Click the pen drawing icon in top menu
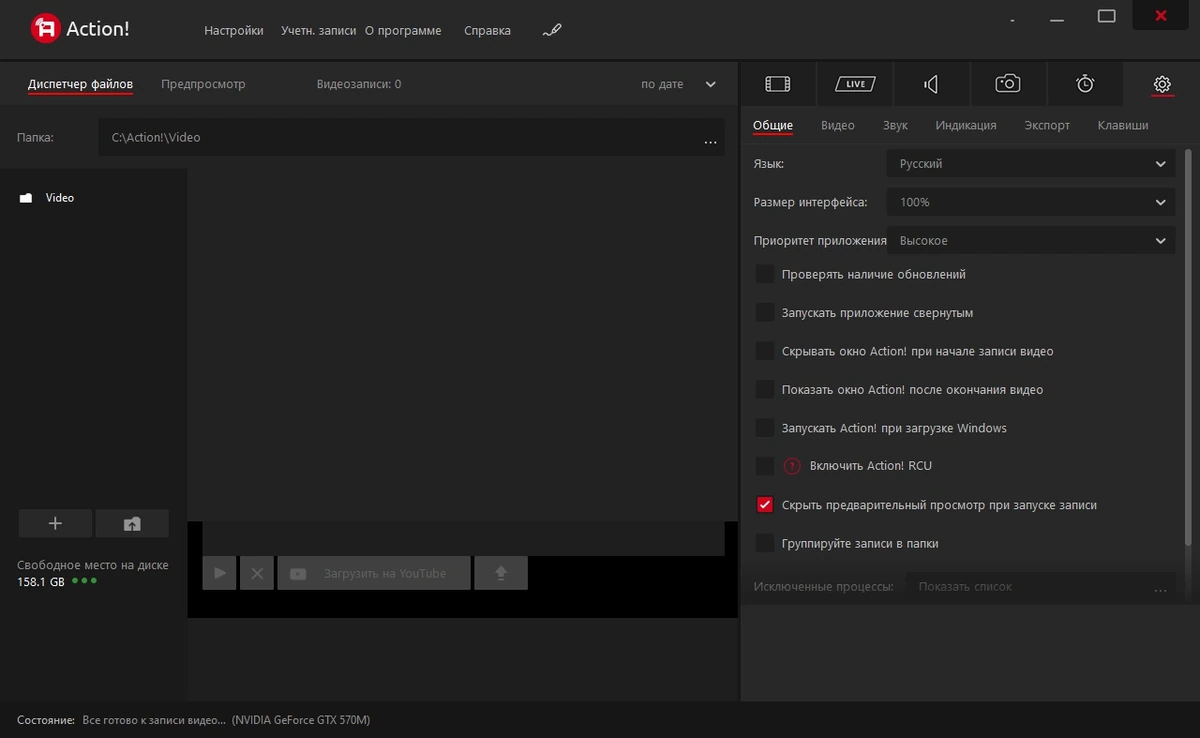Image resolution: width=1200 pixels, height=738 pixels. click(552, 30)
